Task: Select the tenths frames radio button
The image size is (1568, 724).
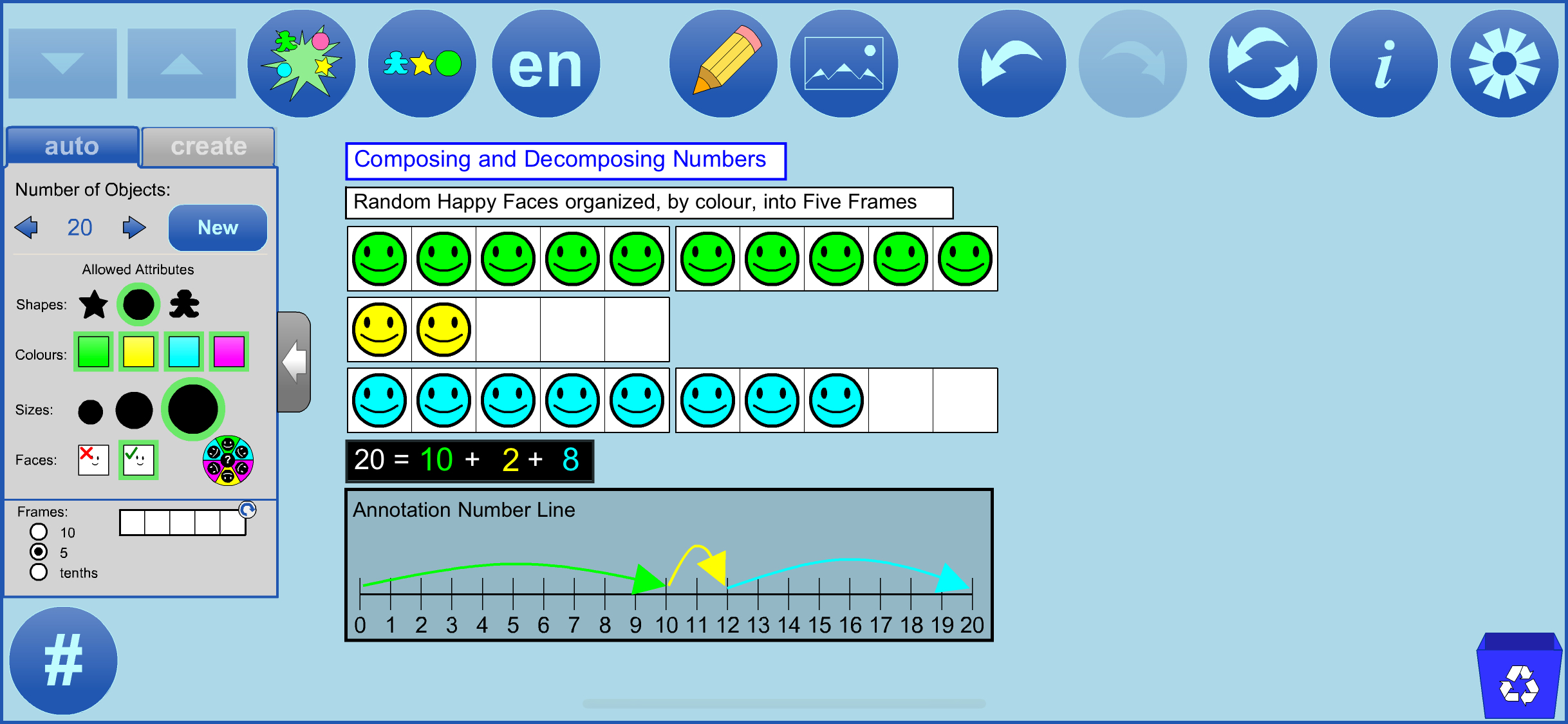Action: pos(39,572)
